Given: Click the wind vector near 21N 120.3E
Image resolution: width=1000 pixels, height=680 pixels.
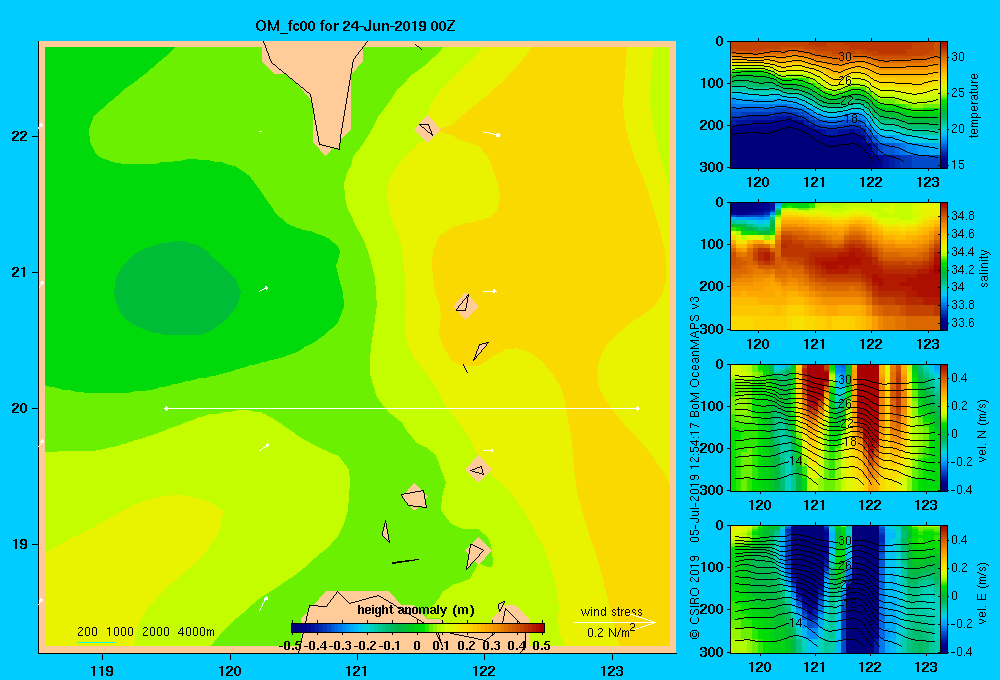Looking at the screenshot, I should click(263, 289).
